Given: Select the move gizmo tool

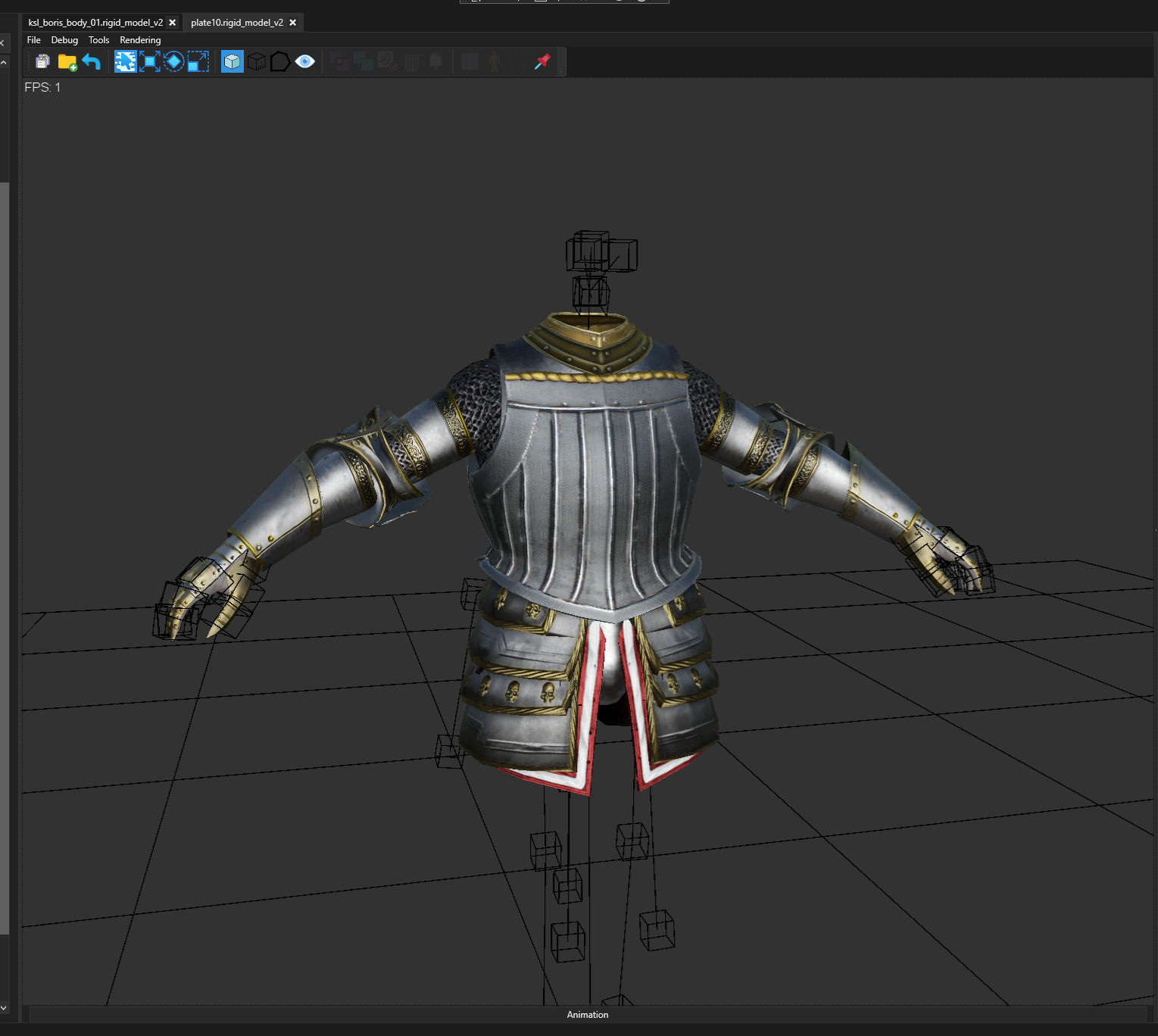Looking at the screenshot, I should tap(150, 61).
